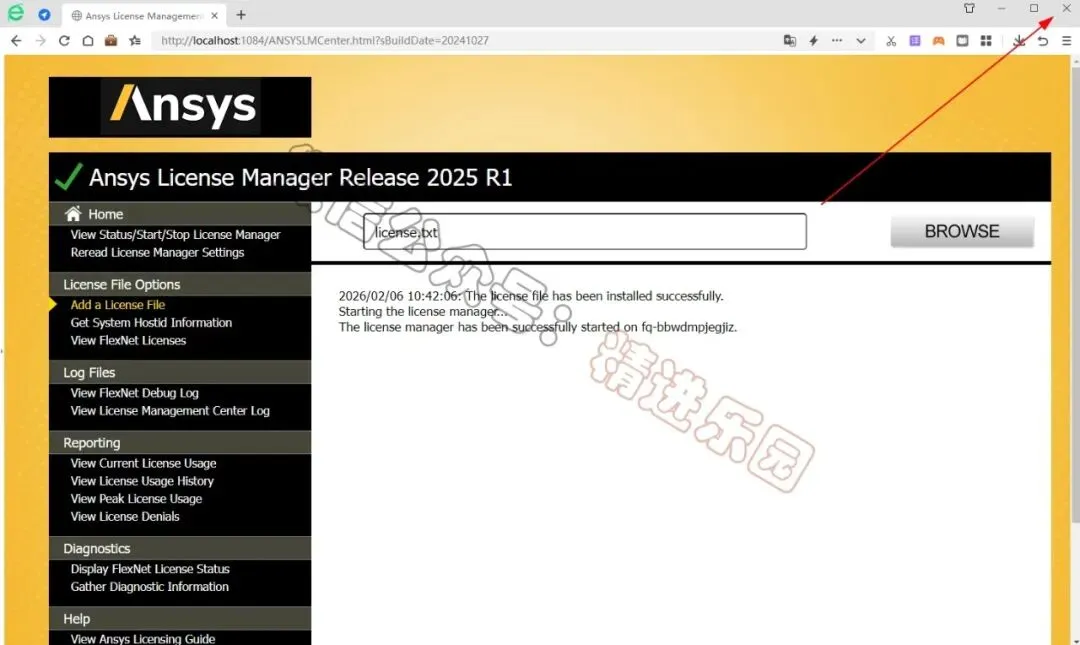Open Display FlexNet License Status
The width and height of the screenshot is (1080, 645).
point(150,569)
